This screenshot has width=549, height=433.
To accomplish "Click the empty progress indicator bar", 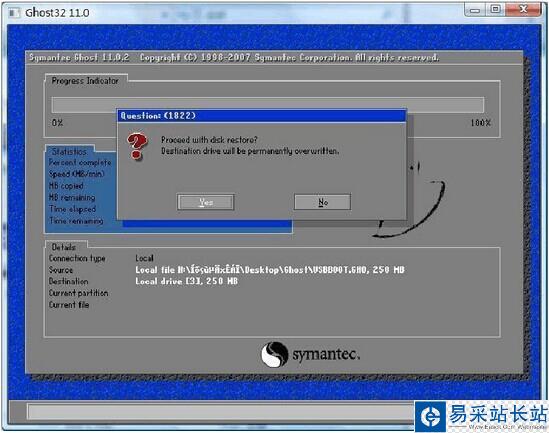I will click(268, 105).
